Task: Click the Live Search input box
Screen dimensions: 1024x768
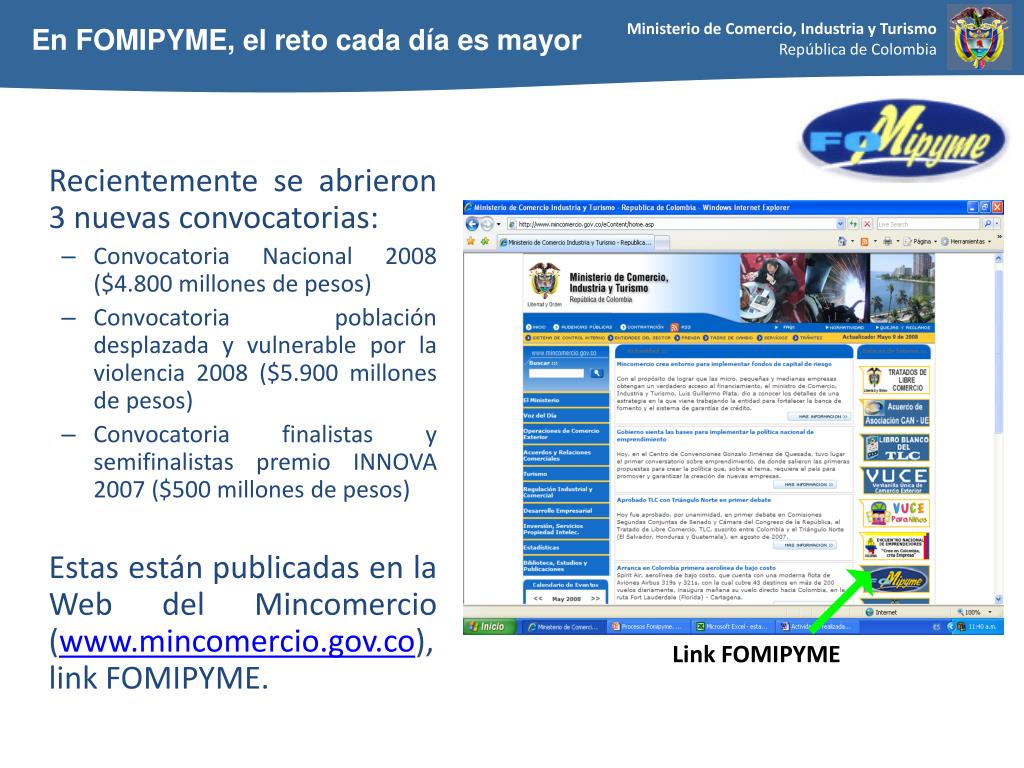Action: click(929, 224)
